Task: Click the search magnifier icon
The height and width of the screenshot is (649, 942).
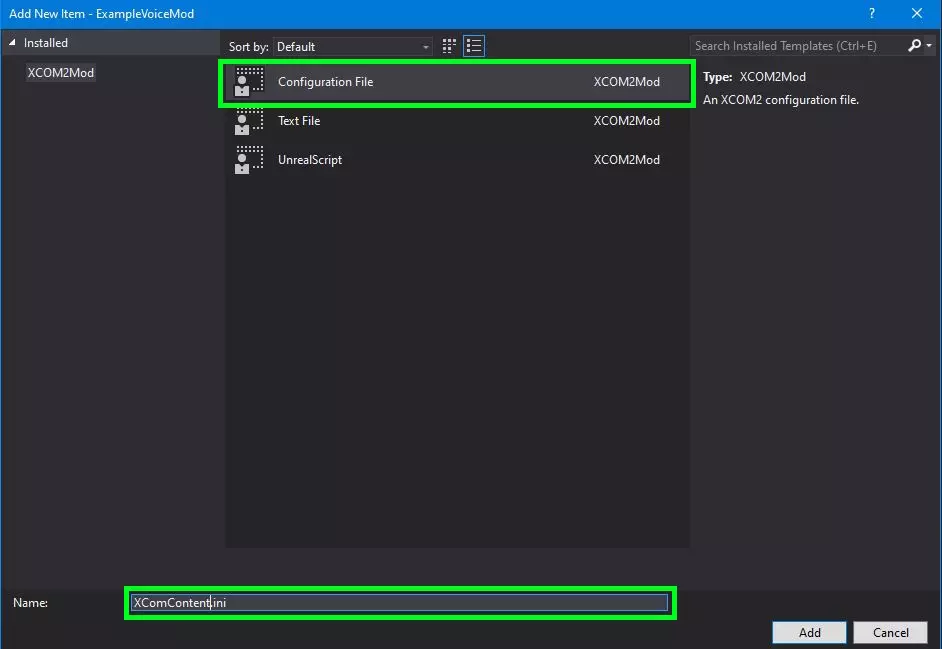Action: coord(914,46)
